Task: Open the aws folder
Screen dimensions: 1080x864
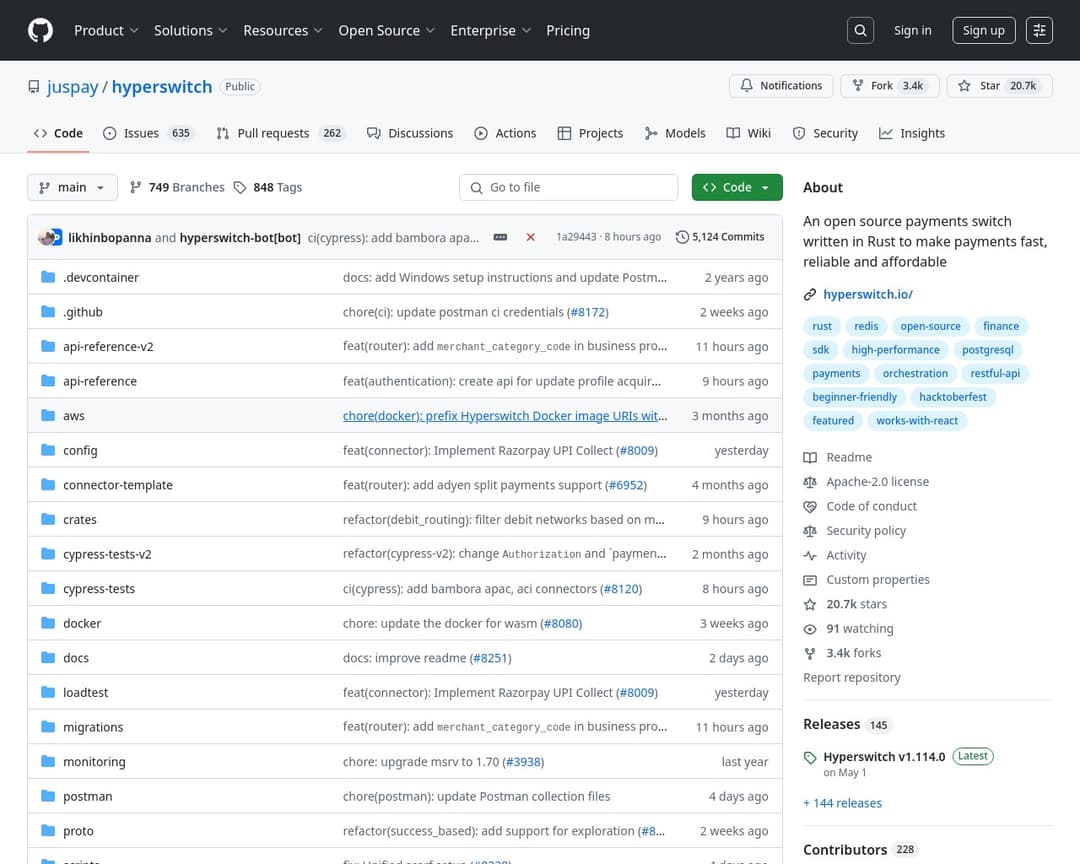Action: 74,416
